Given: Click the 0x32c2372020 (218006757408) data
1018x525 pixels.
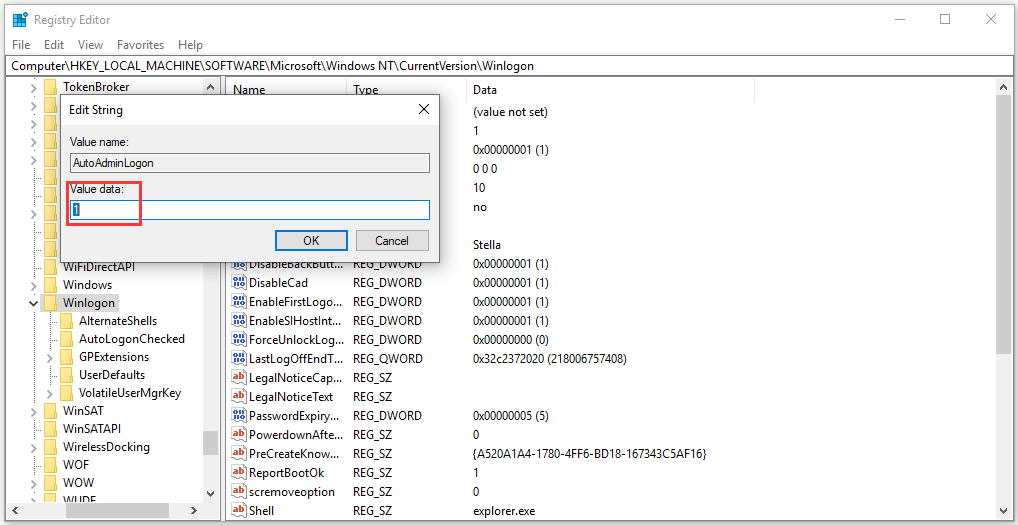Looking at the screenshot, I should point(550,359).
